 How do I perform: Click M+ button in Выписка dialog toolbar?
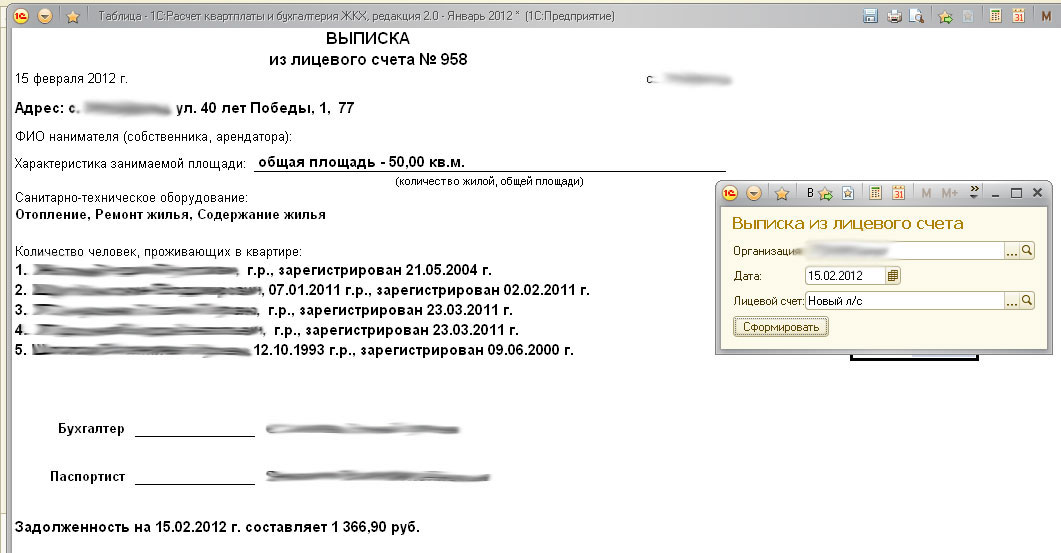(949, 194)
